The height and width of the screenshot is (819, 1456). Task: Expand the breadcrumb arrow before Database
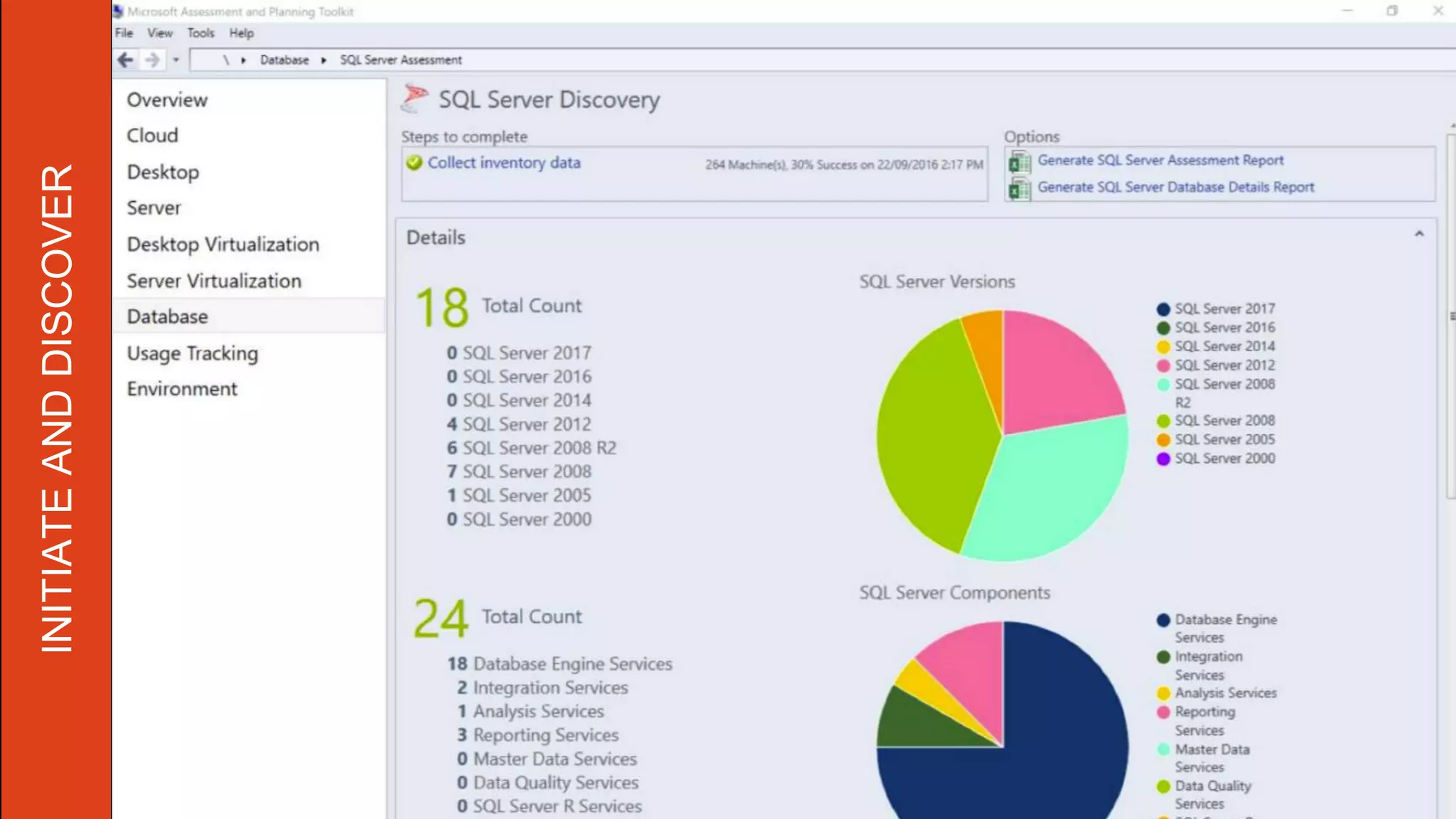click(x=243, y=60)
